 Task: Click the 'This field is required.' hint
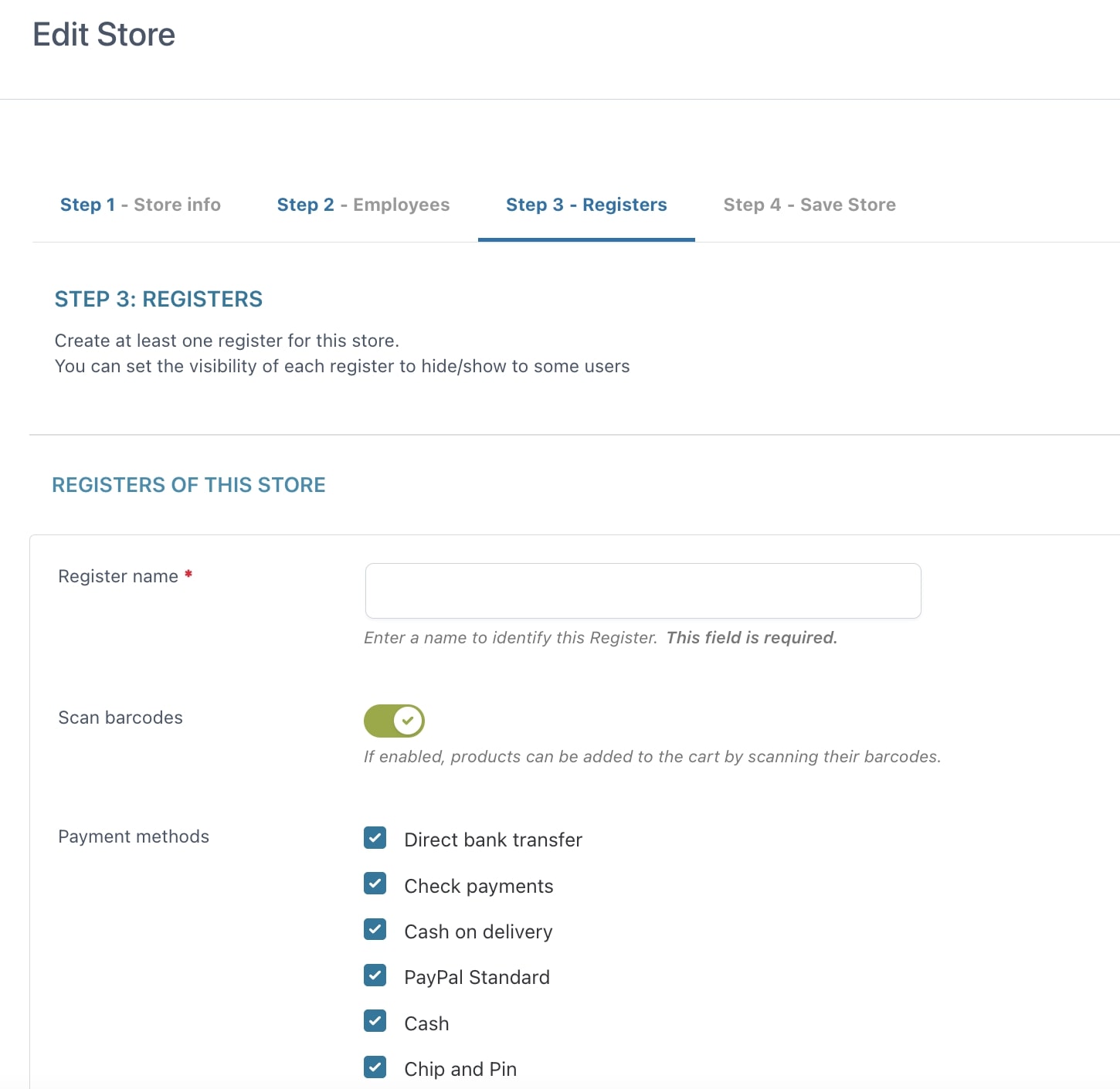coord(752,637)
